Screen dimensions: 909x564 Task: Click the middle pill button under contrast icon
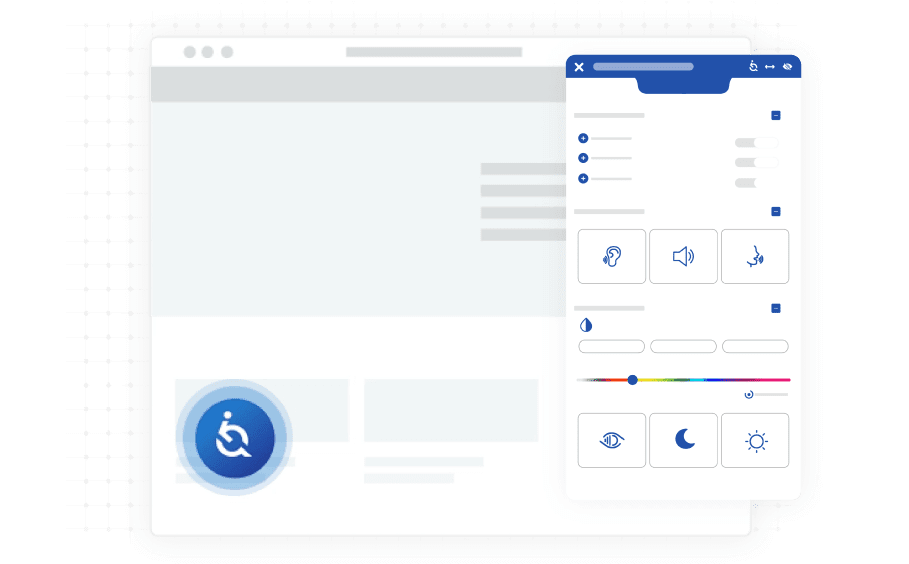coord(683,347)
